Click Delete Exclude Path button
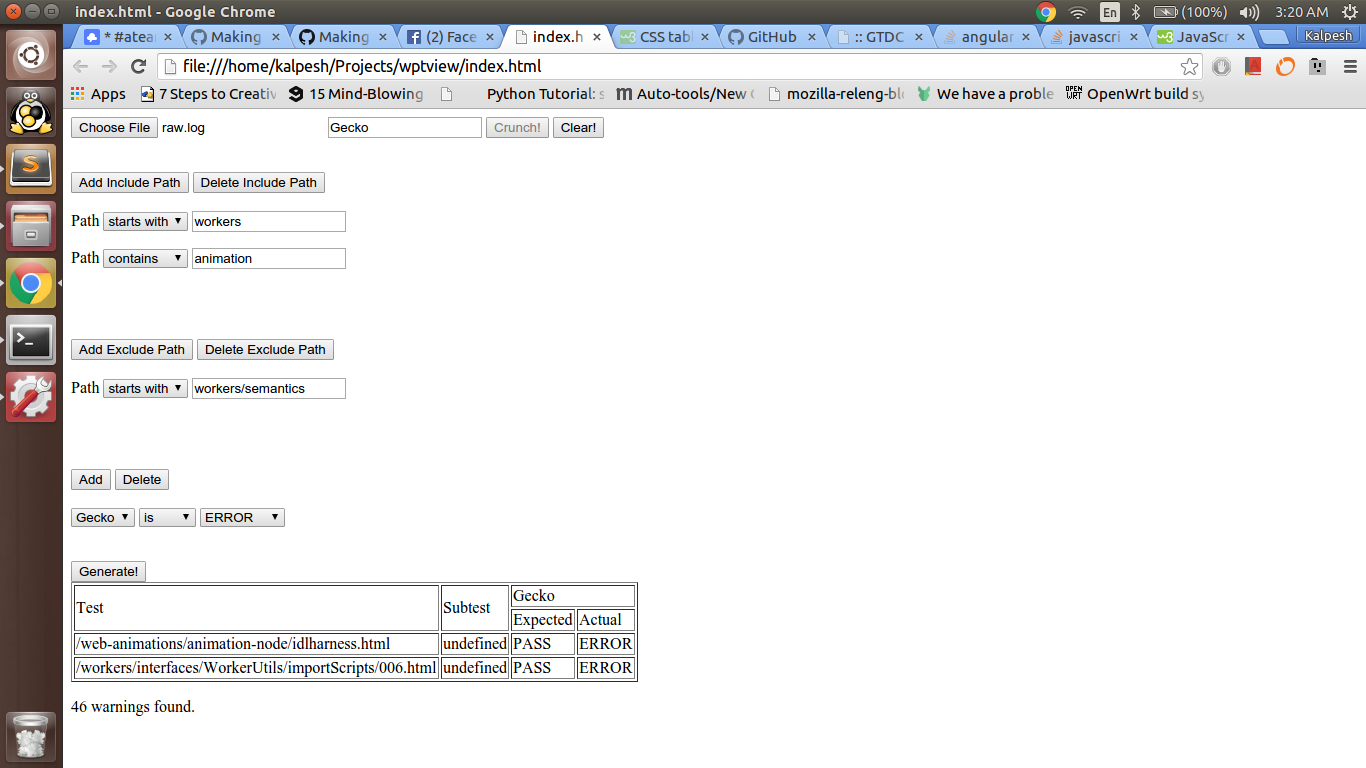The image size is (1366, 768). coord(265,349)
